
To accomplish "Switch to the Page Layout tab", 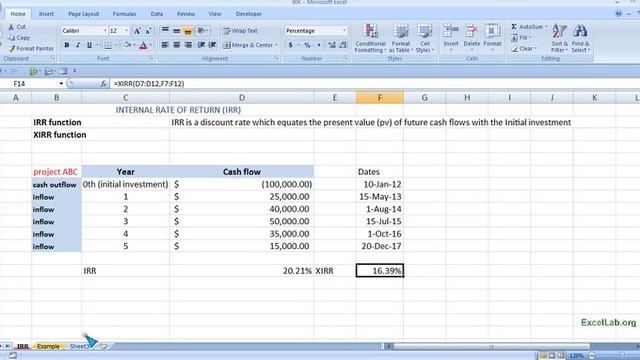I will 84,14.
